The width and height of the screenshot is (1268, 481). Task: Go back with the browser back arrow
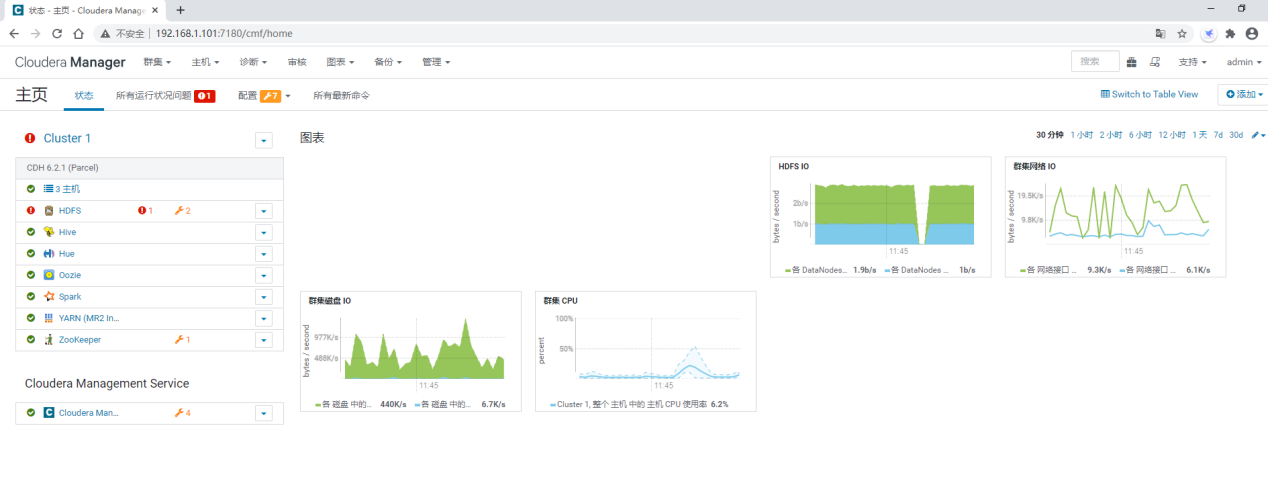[13, 33]
